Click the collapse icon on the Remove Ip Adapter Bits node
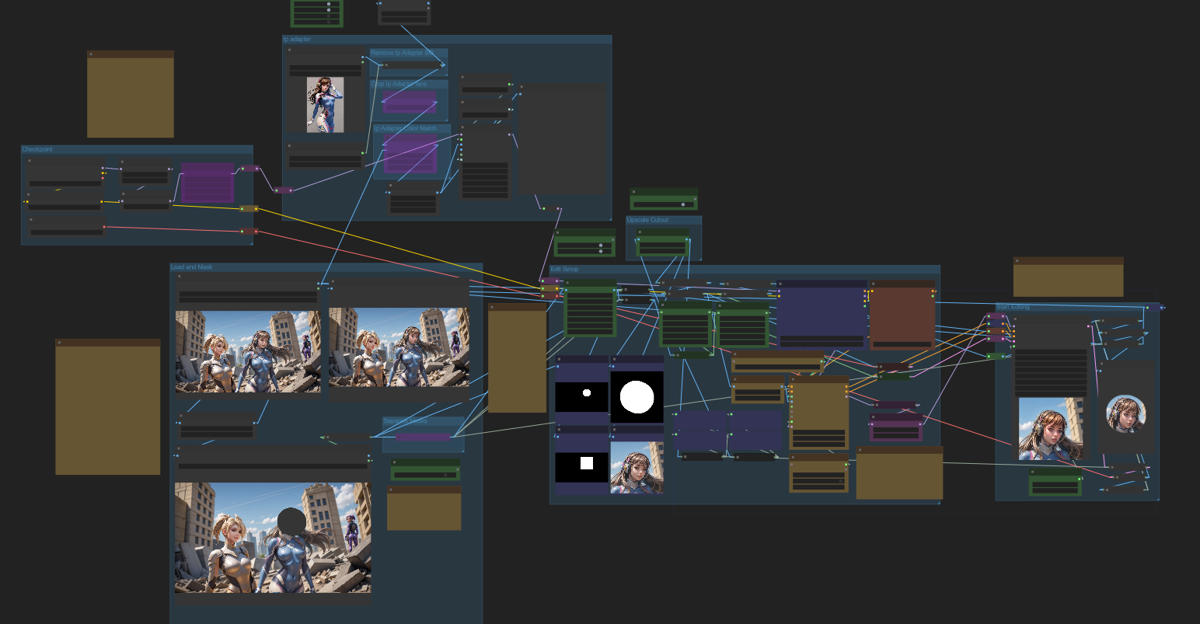 (x=386, y=65)
